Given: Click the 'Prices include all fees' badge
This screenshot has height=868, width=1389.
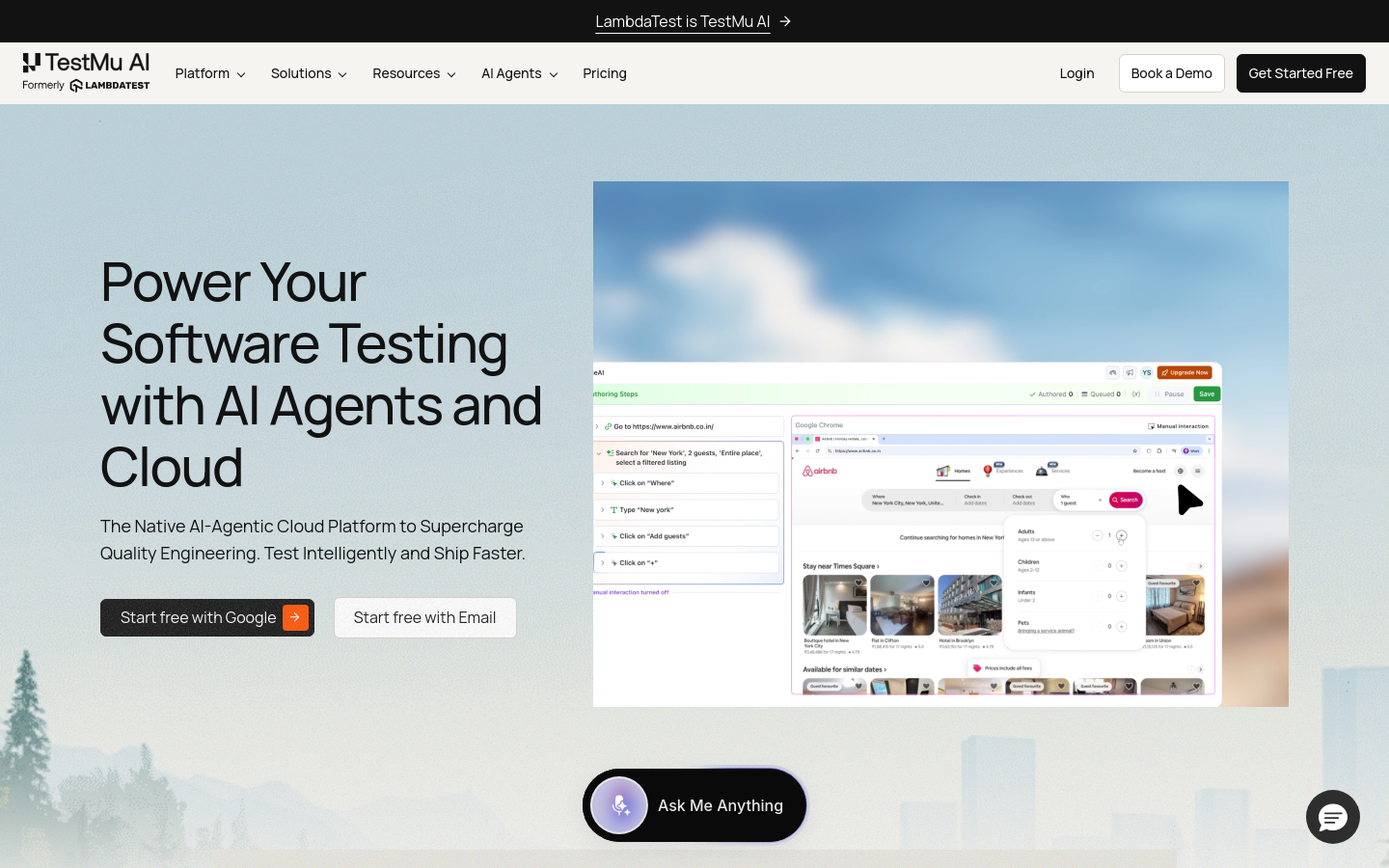Looking at the screenshot, I should click(x=1004, y=667).
